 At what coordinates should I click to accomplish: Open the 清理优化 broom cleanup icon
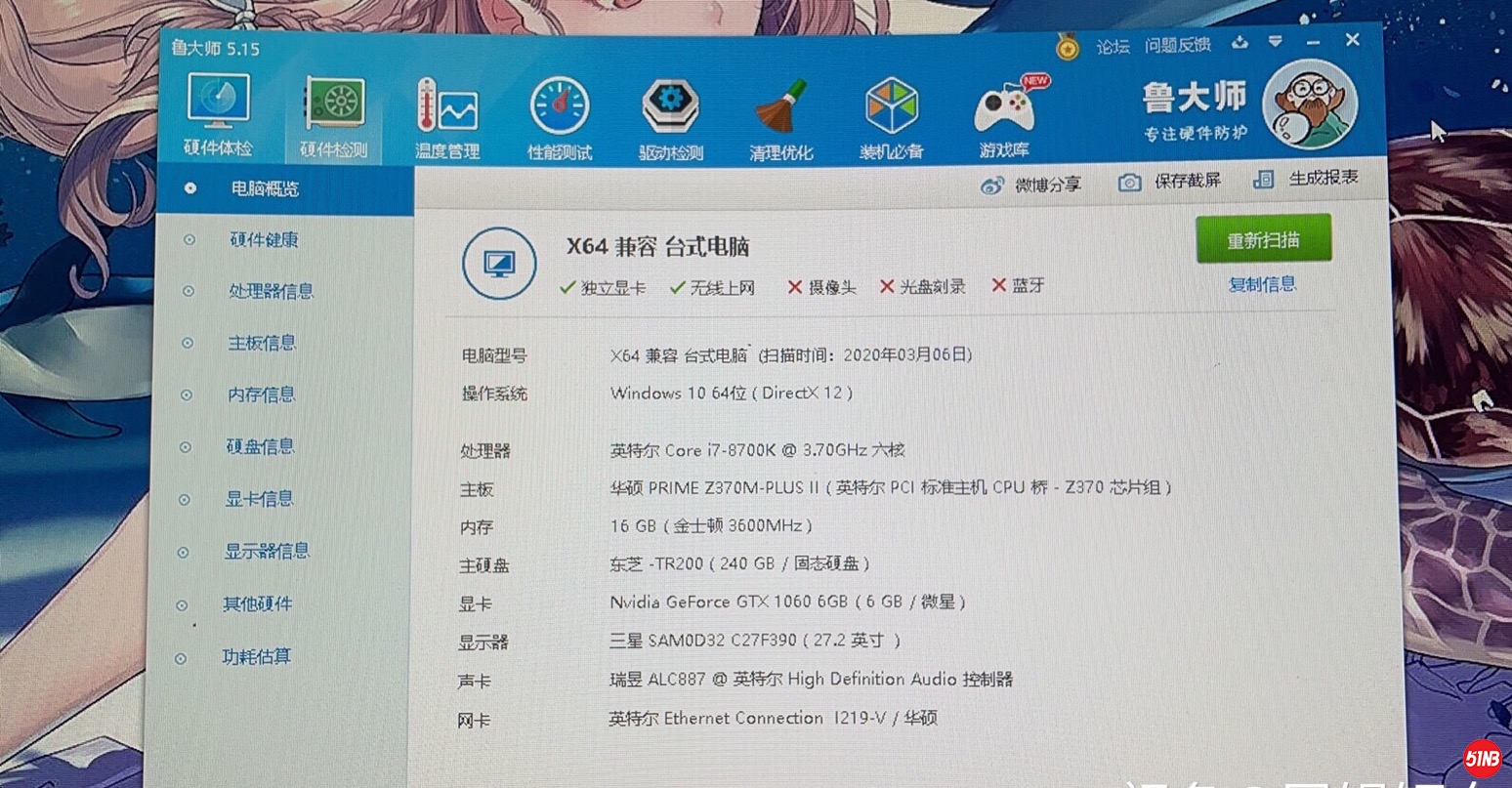[781, 119]
